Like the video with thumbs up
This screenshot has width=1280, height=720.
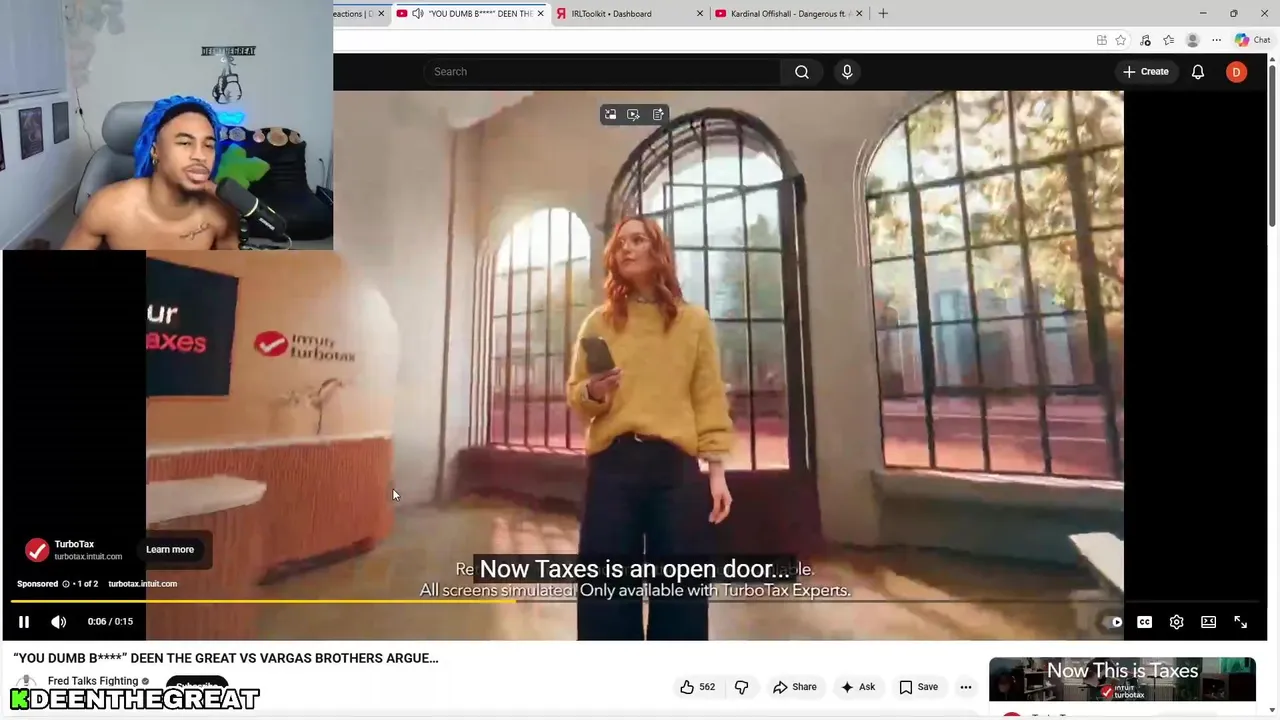click(x=687, y=687)
